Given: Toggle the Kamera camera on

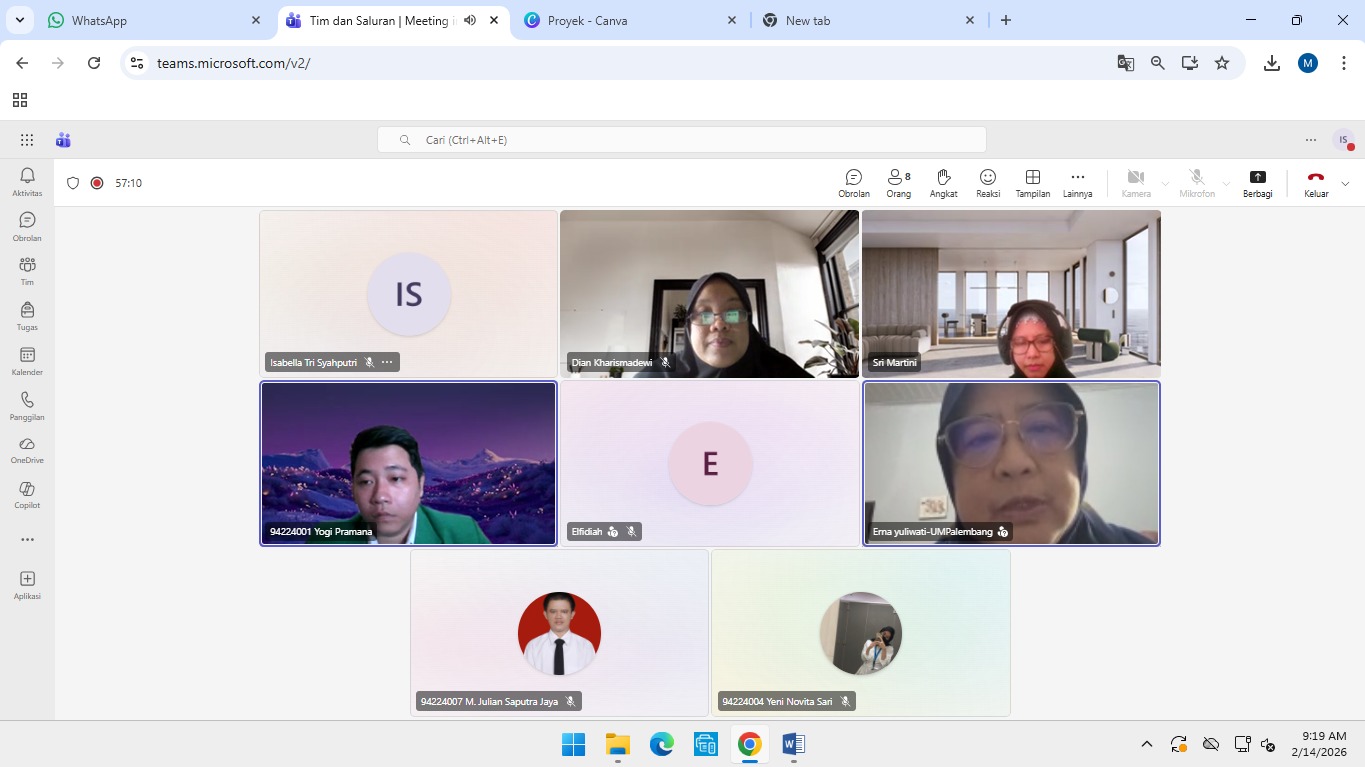Looking at the screenshot, I should pos(1135,182).
